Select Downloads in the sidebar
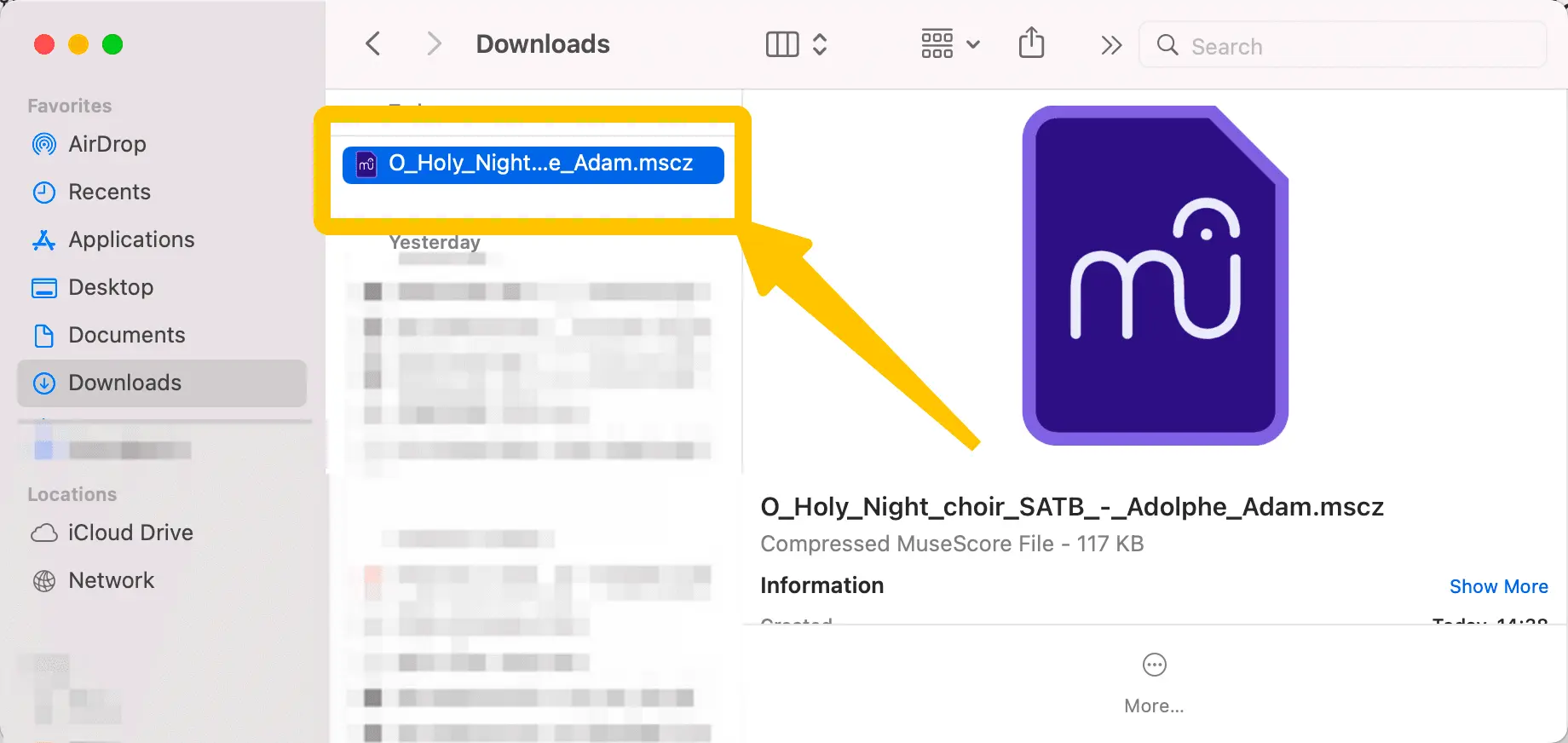 pyautogui.click(x=162, y=383)
